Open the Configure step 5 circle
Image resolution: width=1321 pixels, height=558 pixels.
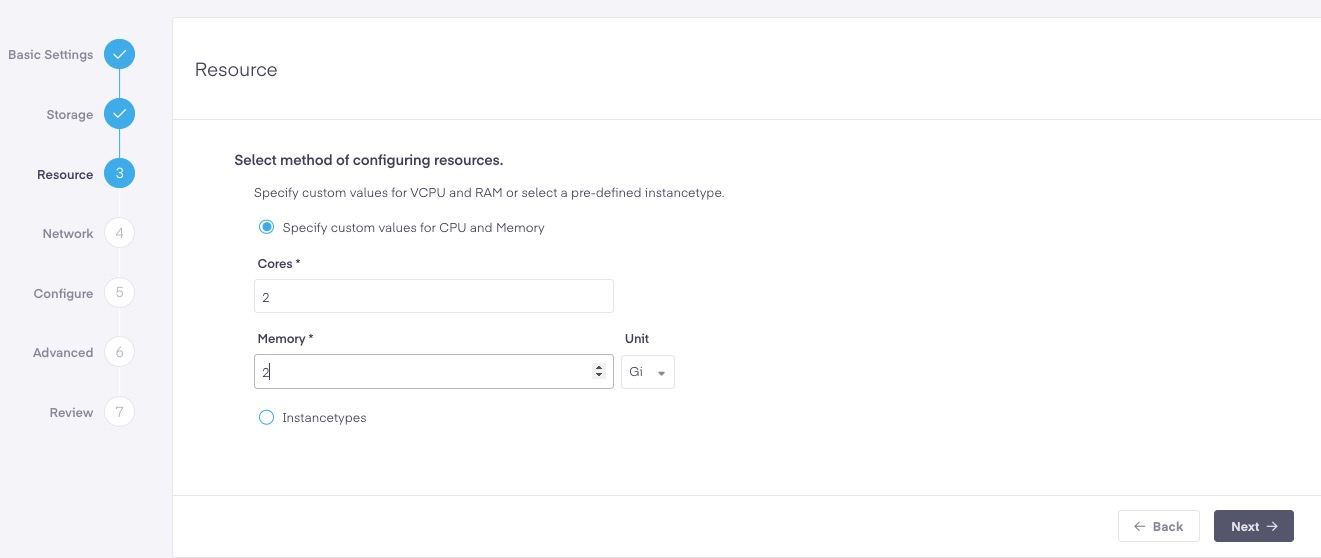click(x=119, y=293)
